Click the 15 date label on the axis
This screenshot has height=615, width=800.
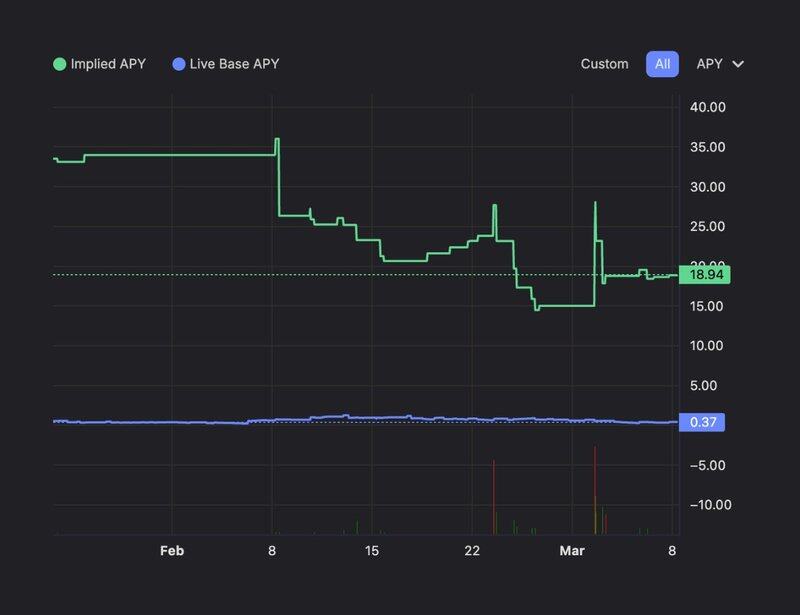pyautogui.click(x=372, y=551)
